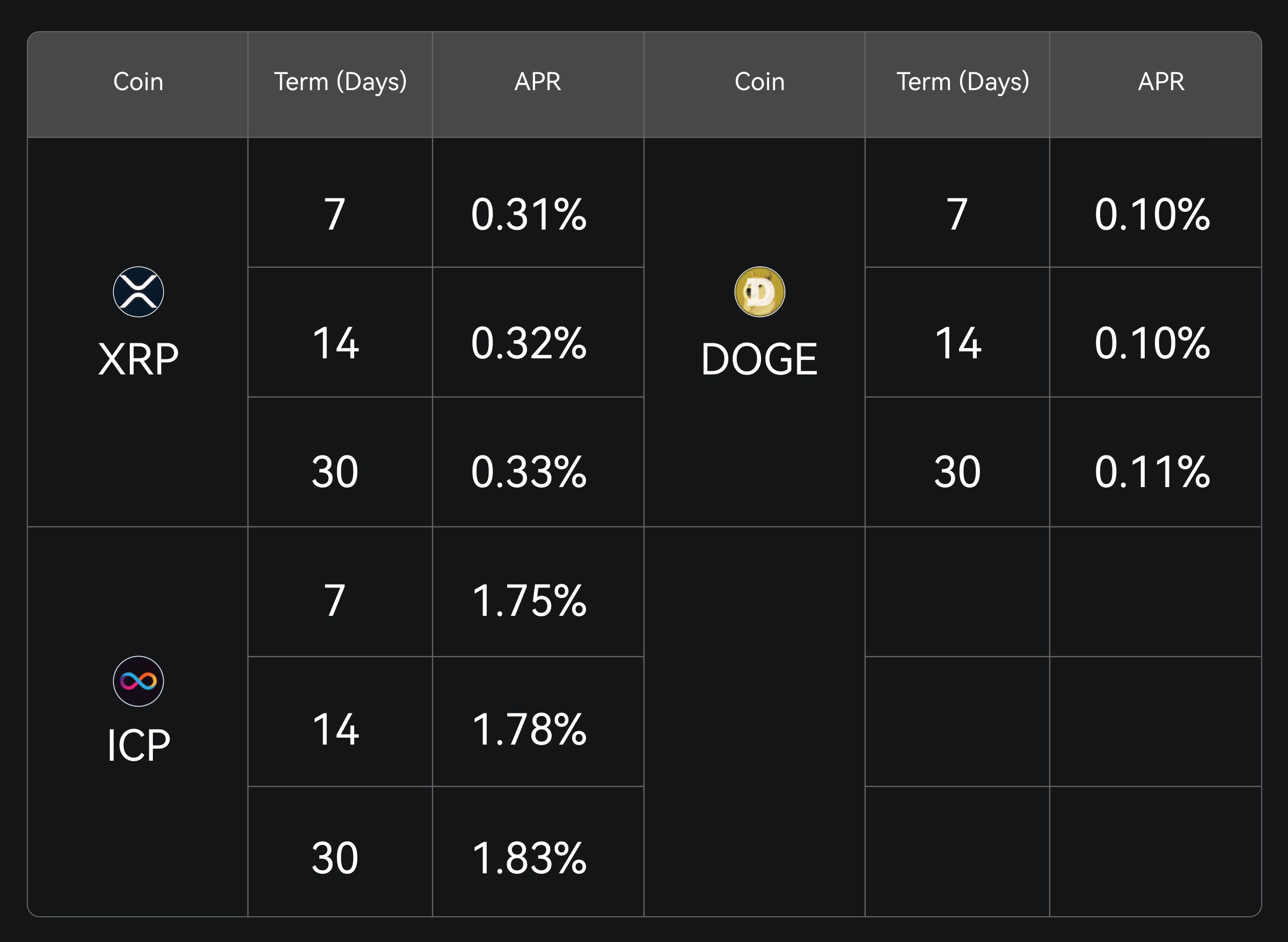Select the XRP coin name label
This screenshot has height=942, width=1288.
click(x=138, y=359)
